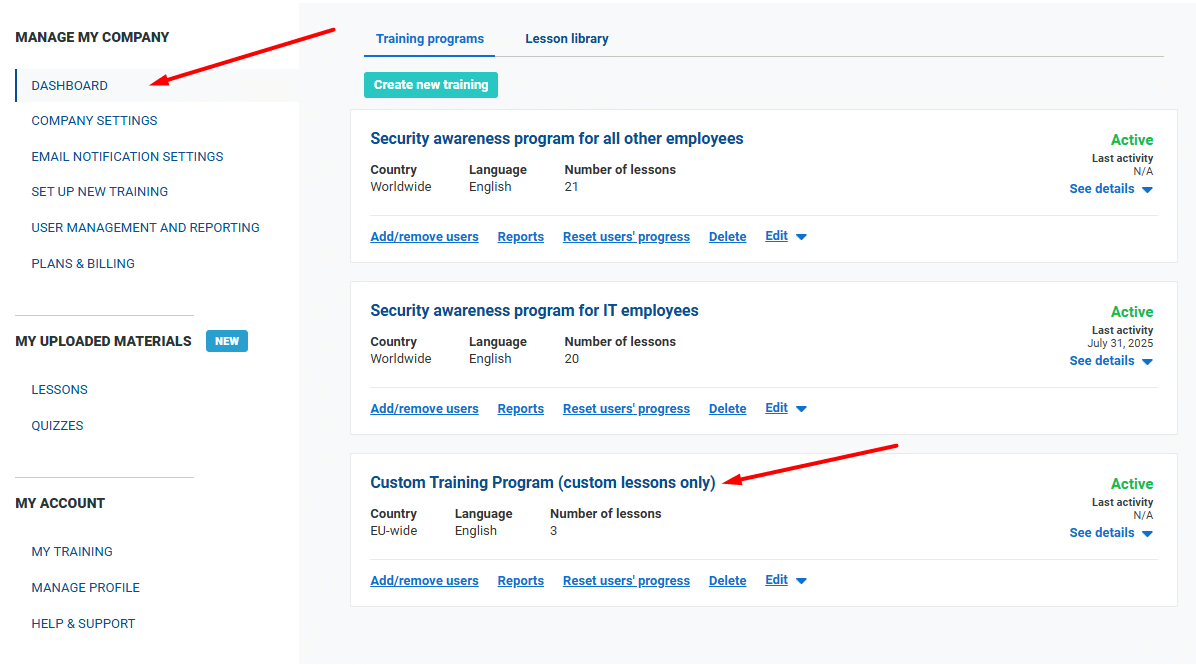The height and width of the screenshot is (665, 1196).
Task: Open Edit dropdown for IT employees program
Action: point(785,409)
